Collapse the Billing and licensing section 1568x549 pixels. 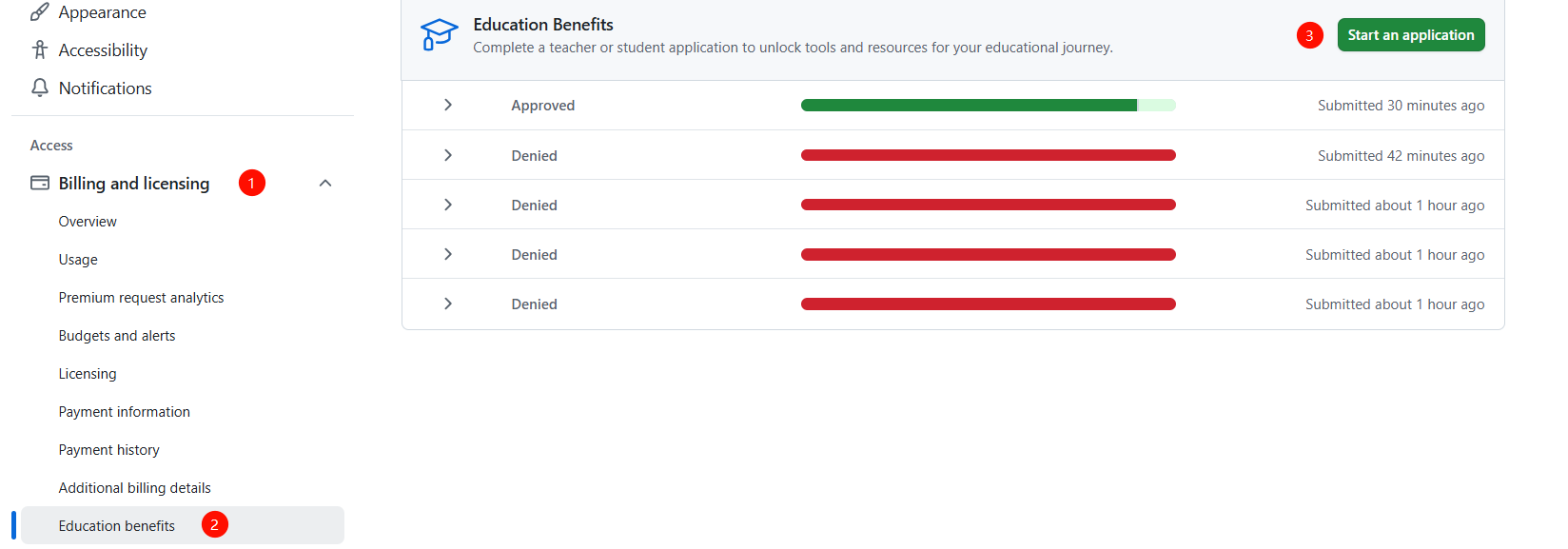click(x=325, y=183)
